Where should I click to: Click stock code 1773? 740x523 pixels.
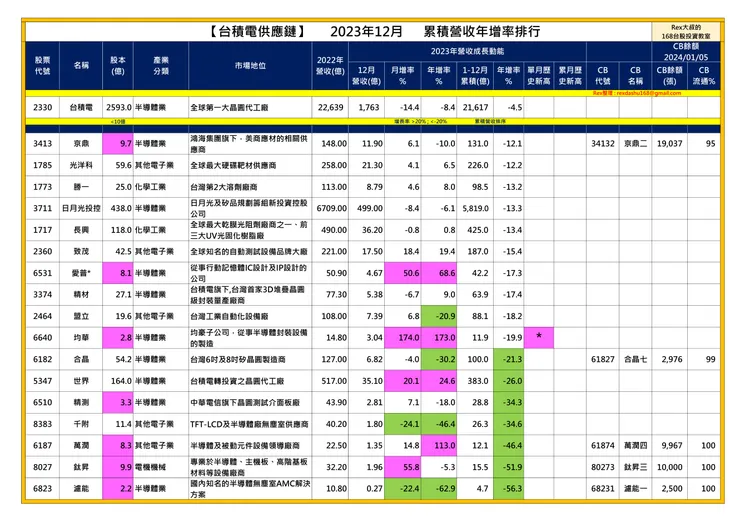click(42, 187)
